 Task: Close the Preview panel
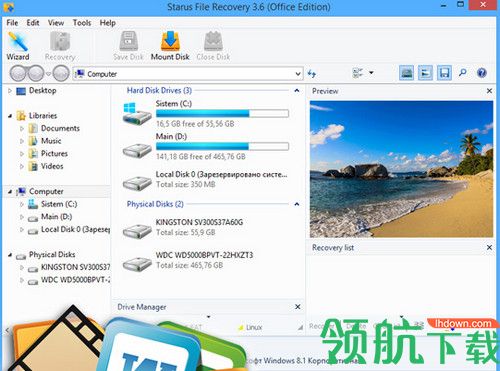click(x=489, y=91)
